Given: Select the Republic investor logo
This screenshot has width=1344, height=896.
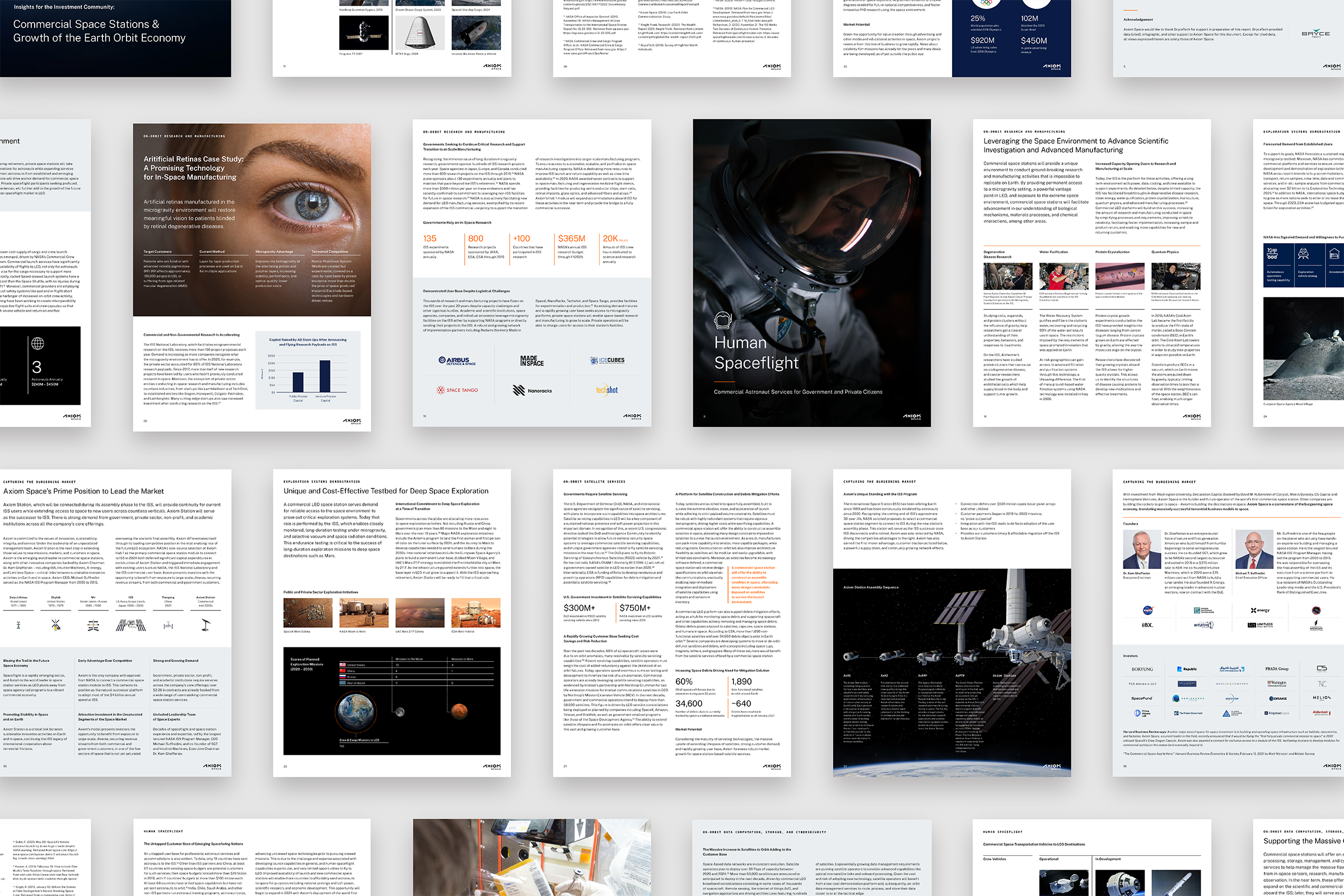Looking at the screenshot, I should (1187, 669).
